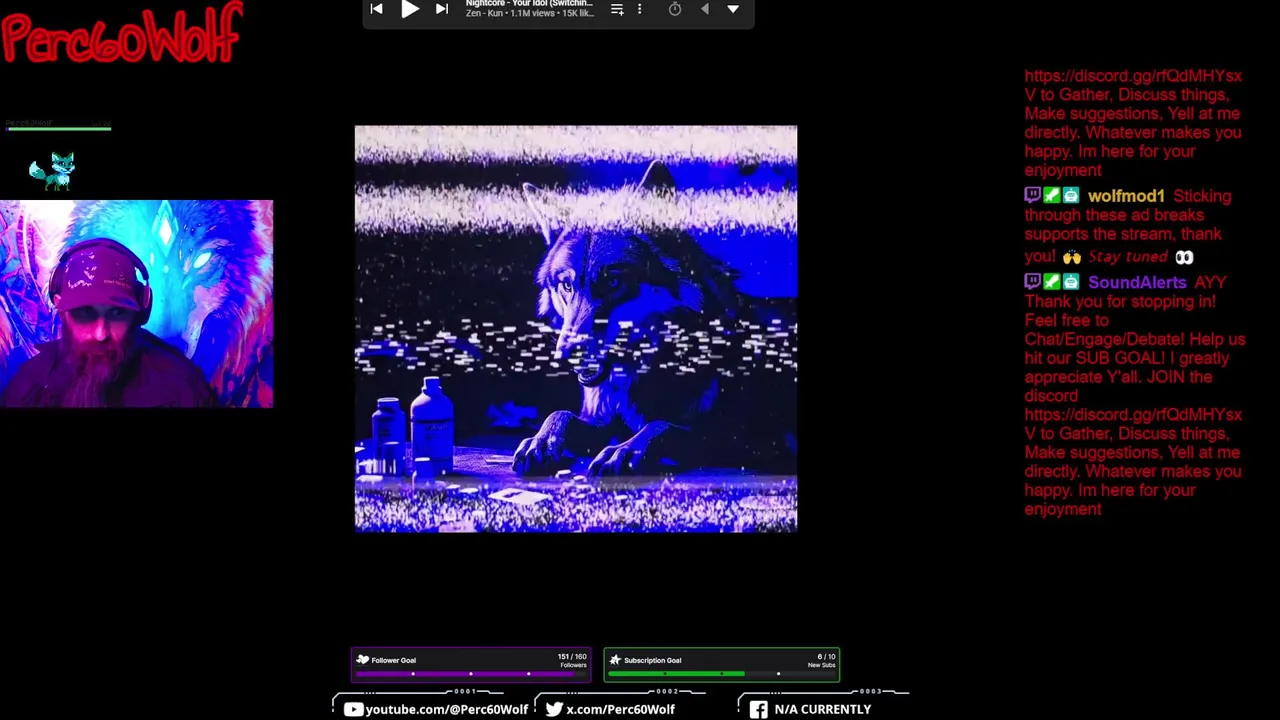
Task: Open the three-dot more options menu
Action: [x=639, y=9]
